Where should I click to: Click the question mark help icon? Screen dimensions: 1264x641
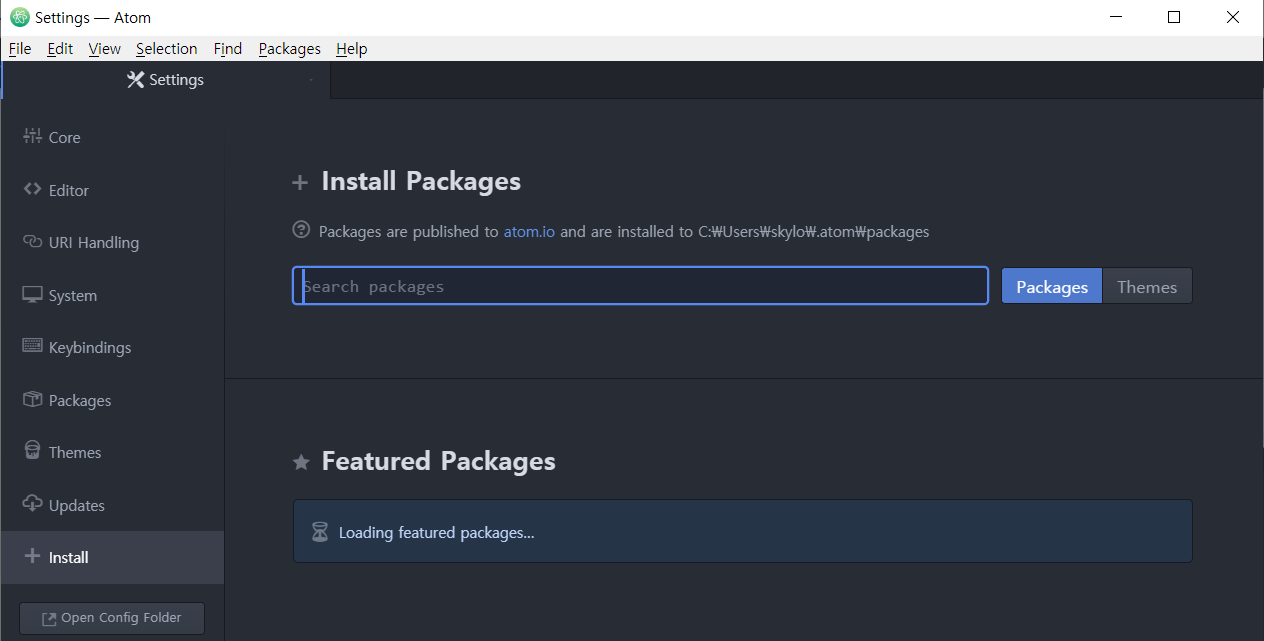301,230
